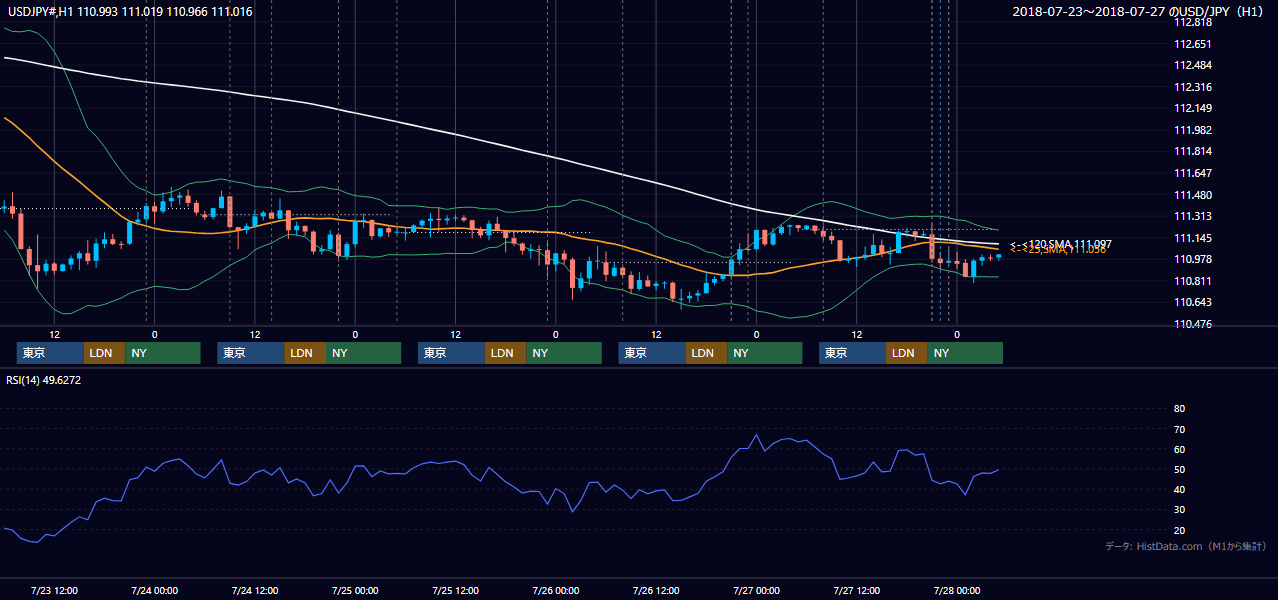Select price level 110.476 on the axis
The image size is (1278, 600).
click(x=1193, y=324)
